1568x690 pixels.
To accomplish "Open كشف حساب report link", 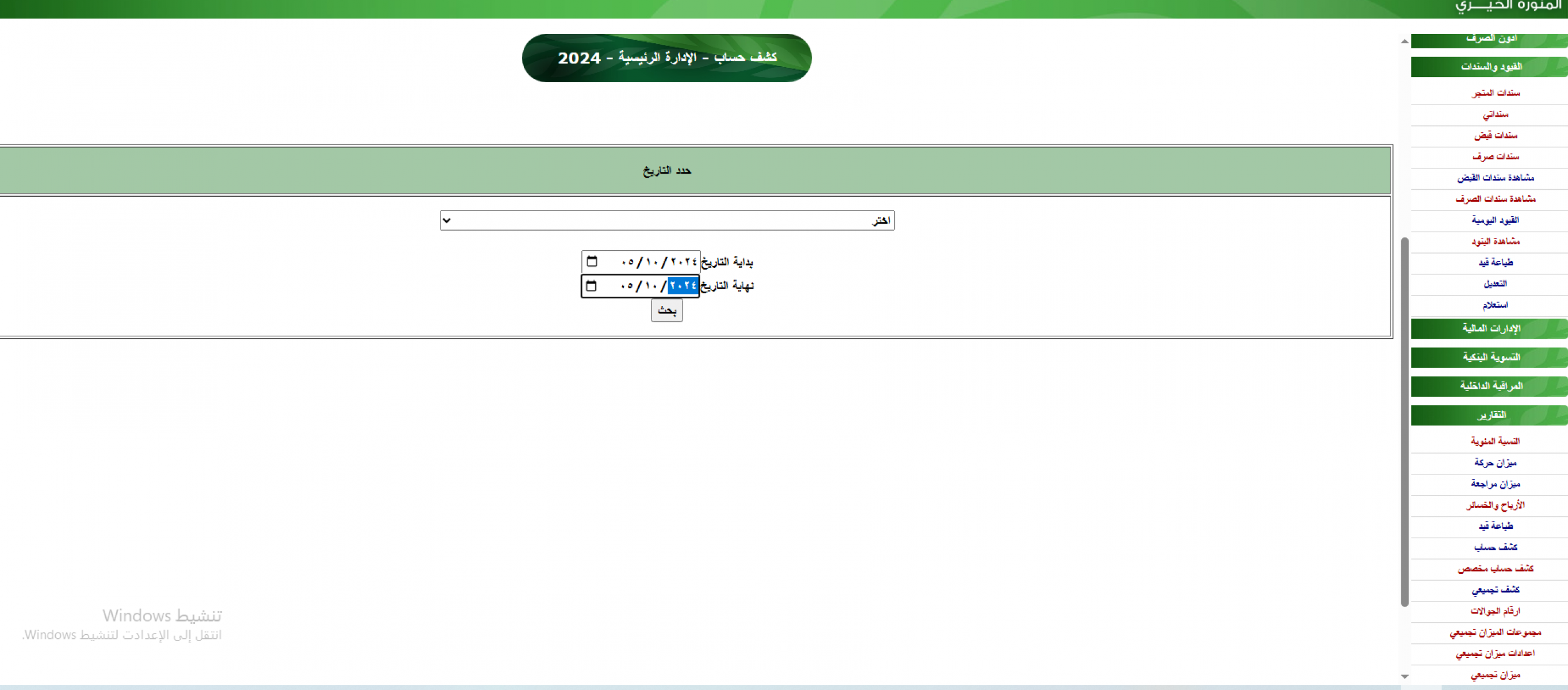I will [x=1495, y=547].
